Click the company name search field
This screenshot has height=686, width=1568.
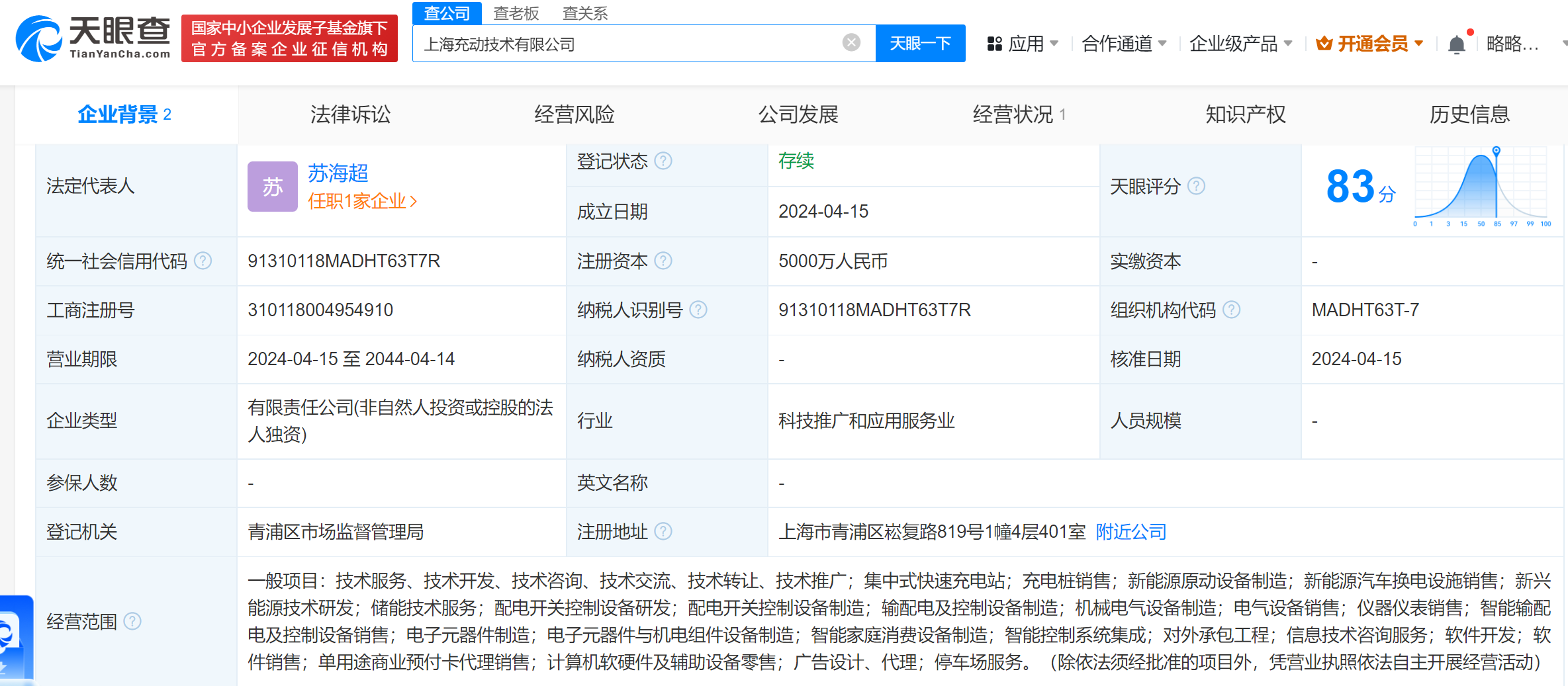[629, 44]
